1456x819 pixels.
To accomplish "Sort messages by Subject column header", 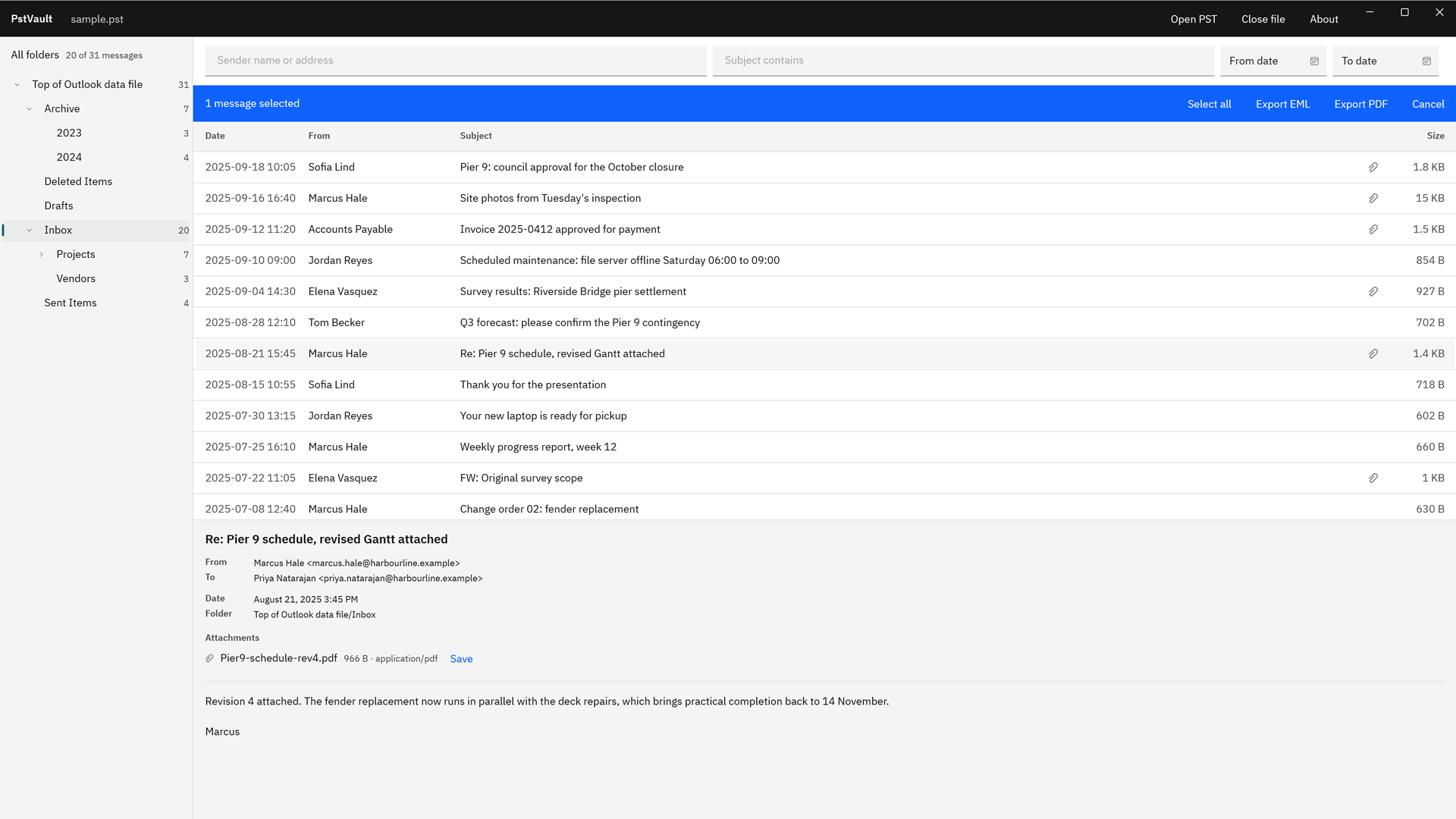I will click(x=475, y=136).
